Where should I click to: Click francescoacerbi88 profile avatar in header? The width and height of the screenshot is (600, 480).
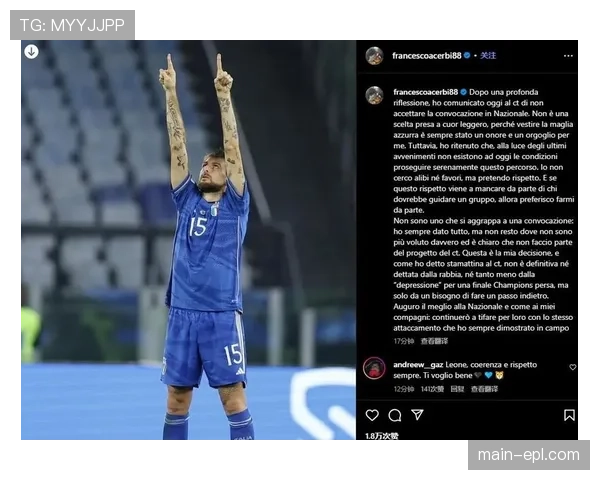click(374, 56)
